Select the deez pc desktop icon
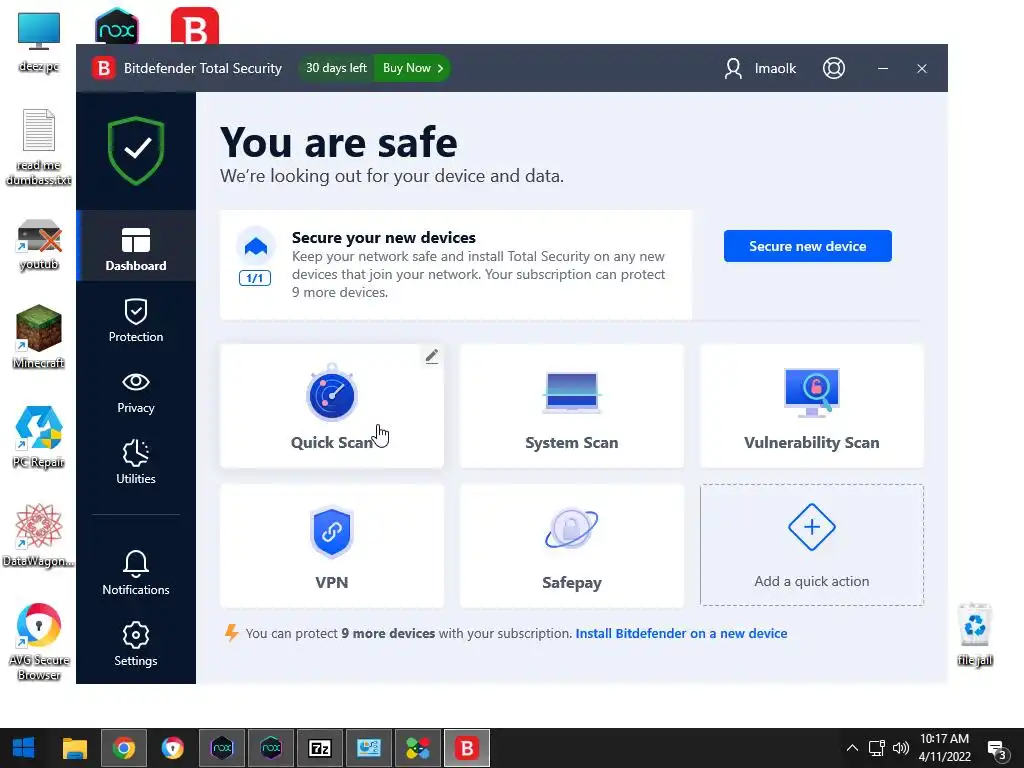Image resolution: width=1024 pixels, height=768 pixels. [x=39, y=41]
